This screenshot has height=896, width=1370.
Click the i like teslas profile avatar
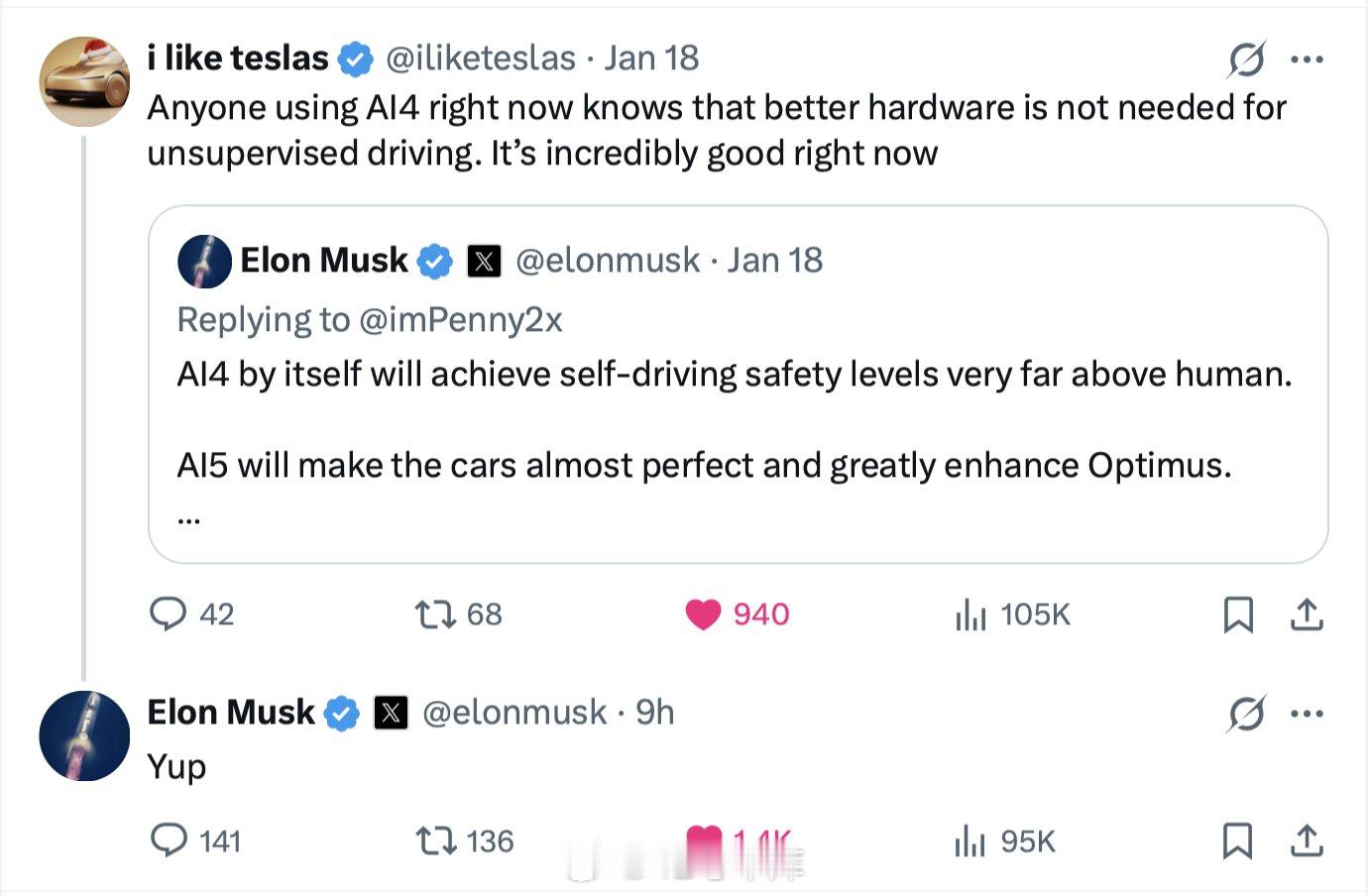[84, 81]
